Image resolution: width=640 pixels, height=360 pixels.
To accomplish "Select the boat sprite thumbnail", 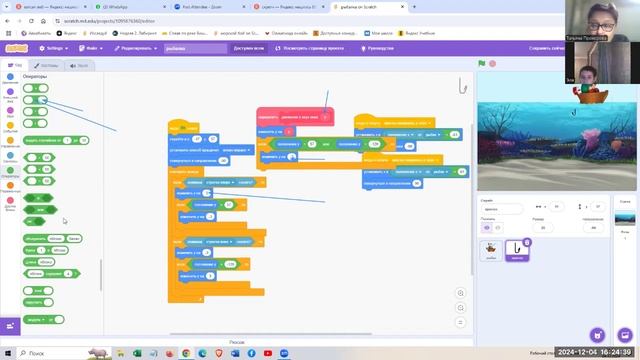I will click(491, 250).
